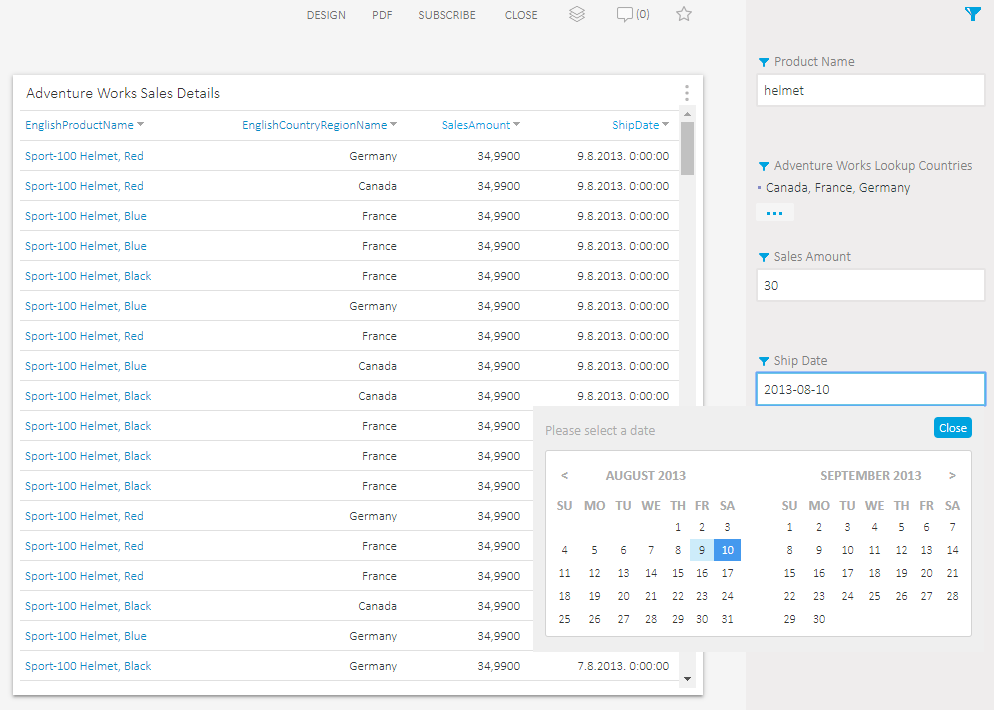Click the table scrollbar down arrow
Viewport: 994px width, 710px height.
tap(687, 677)
